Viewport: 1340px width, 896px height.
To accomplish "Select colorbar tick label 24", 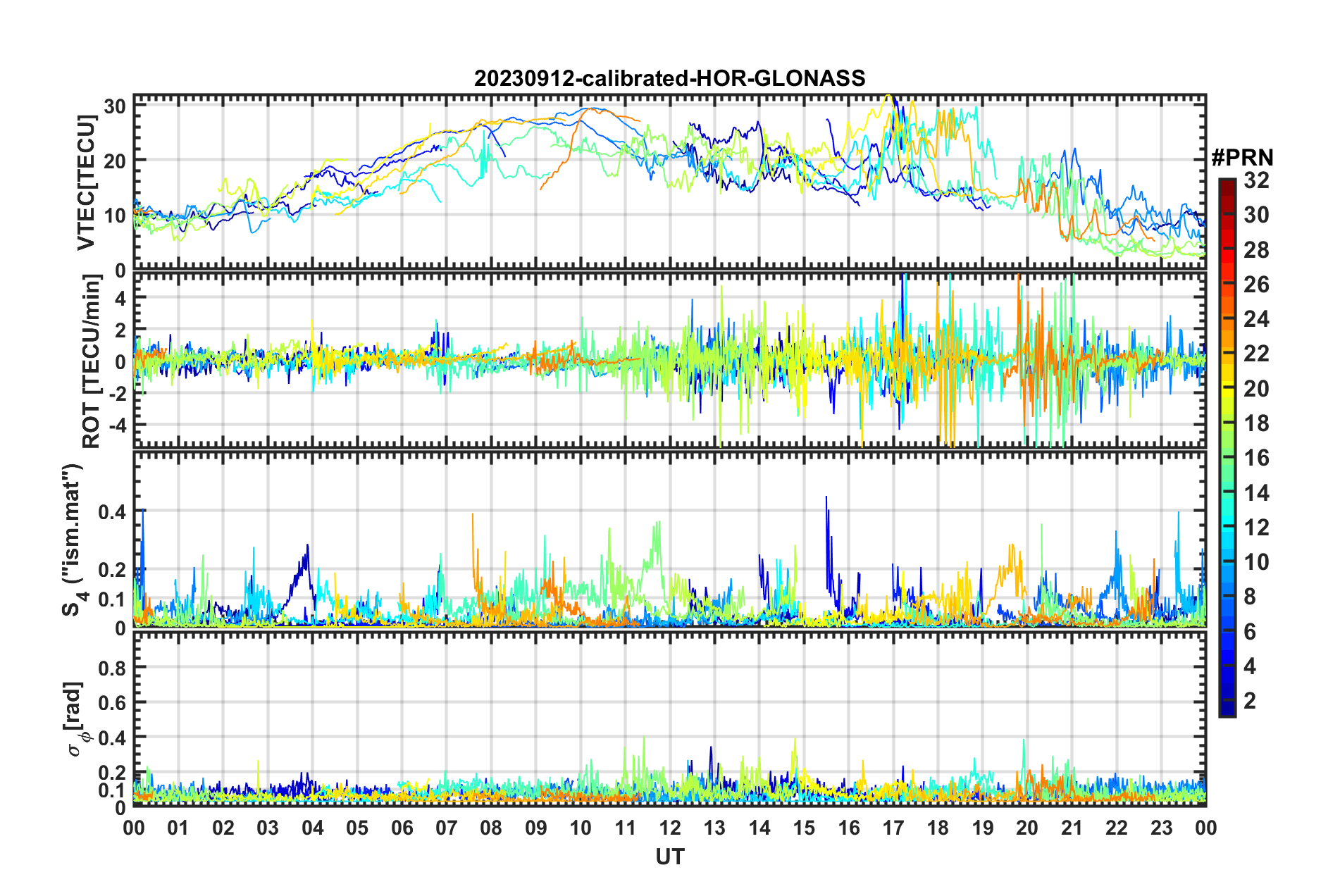I will click(x=1256, y=319).
